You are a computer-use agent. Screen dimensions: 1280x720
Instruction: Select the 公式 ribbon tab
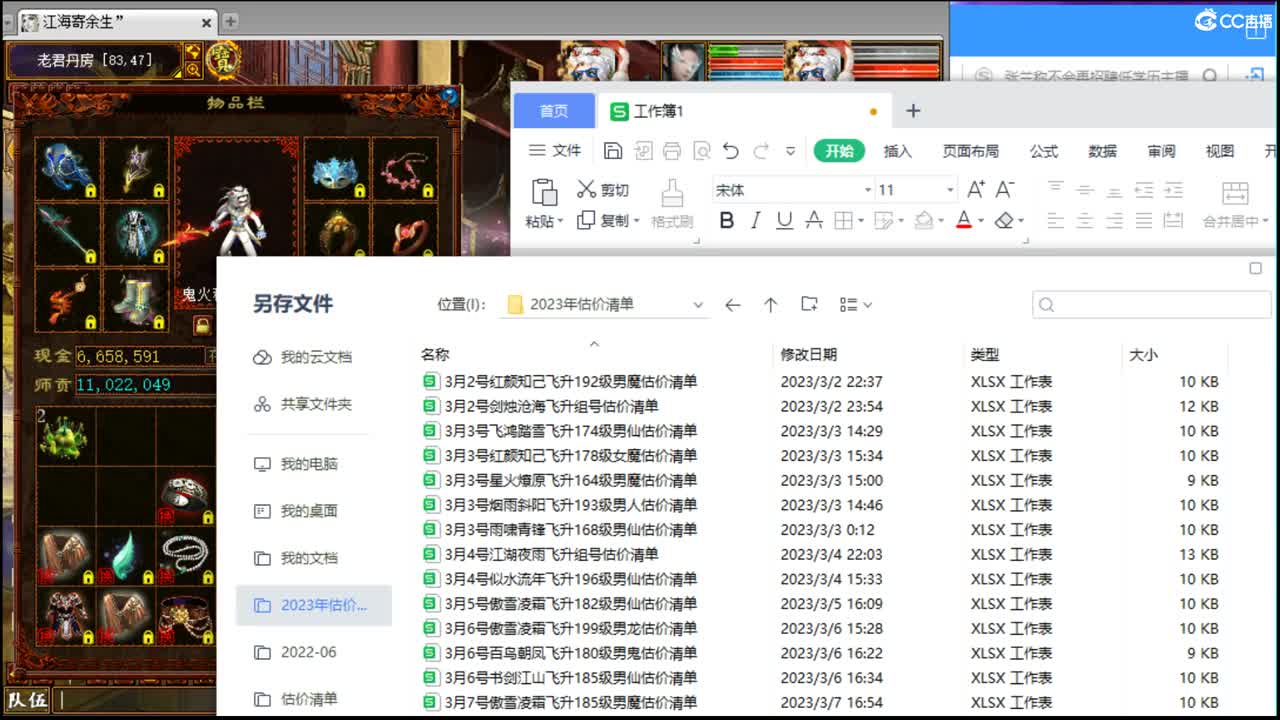pyautogui.click(x=1044, y=151)
